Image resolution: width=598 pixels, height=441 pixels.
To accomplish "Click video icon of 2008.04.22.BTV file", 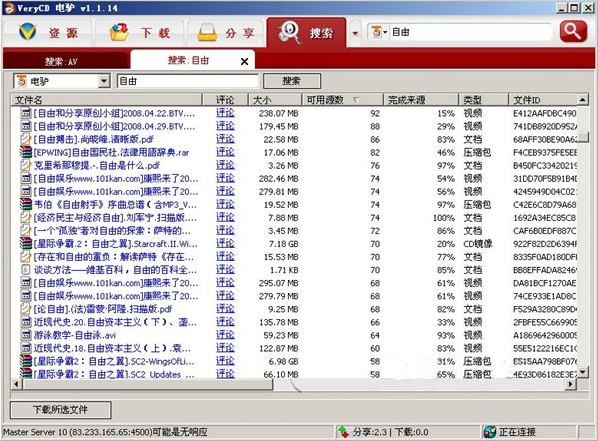I will click(x=26, y=113).
